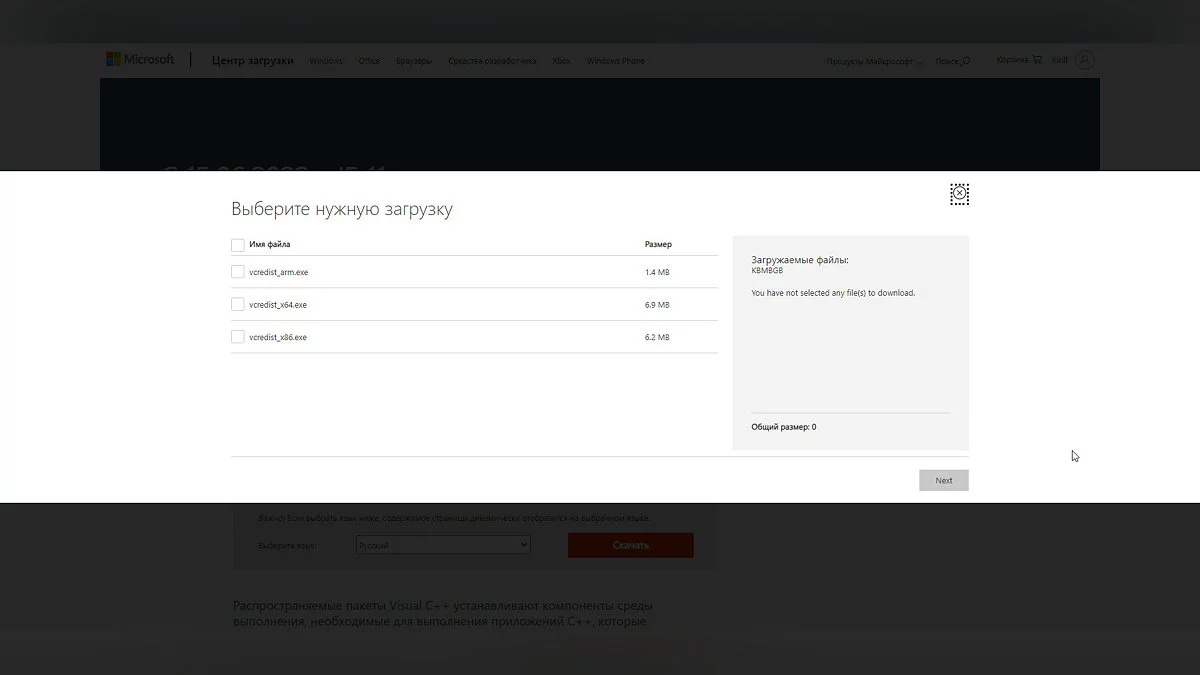Click the vcredist_x86.exe file name
Screen dimensions: 1200x675
pyautogui.click(x=278, y=337)
